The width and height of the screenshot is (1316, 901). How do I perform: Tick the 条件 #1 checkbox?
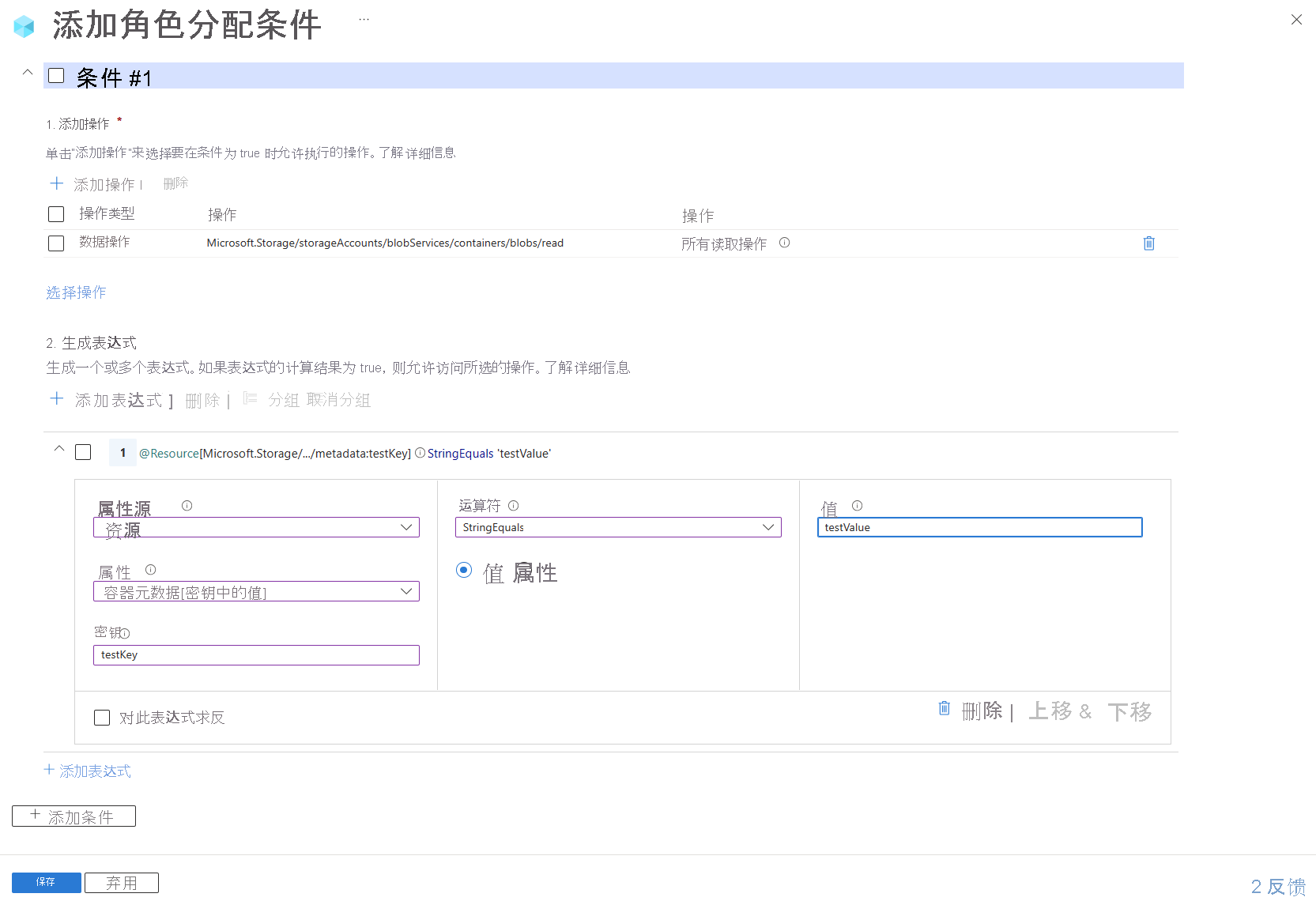(x=56, y=76)
